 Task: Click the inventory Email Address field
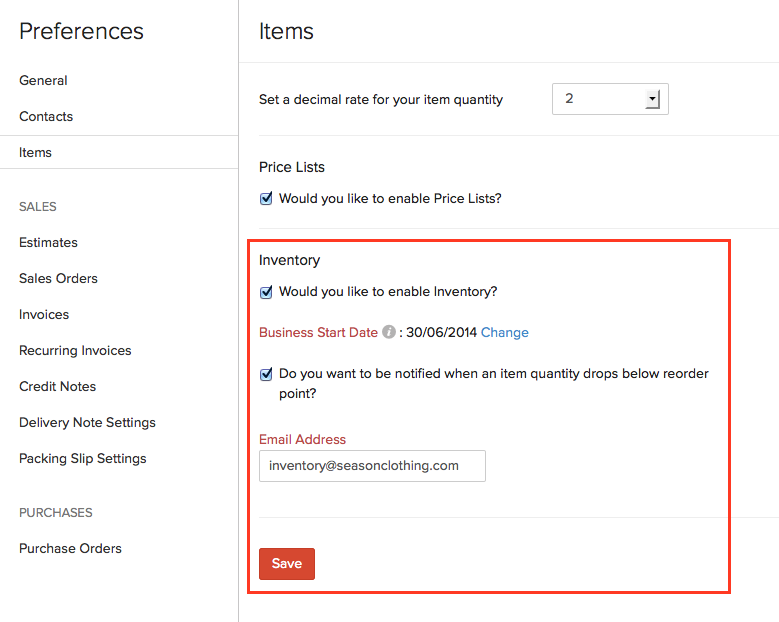coord(372,466)
